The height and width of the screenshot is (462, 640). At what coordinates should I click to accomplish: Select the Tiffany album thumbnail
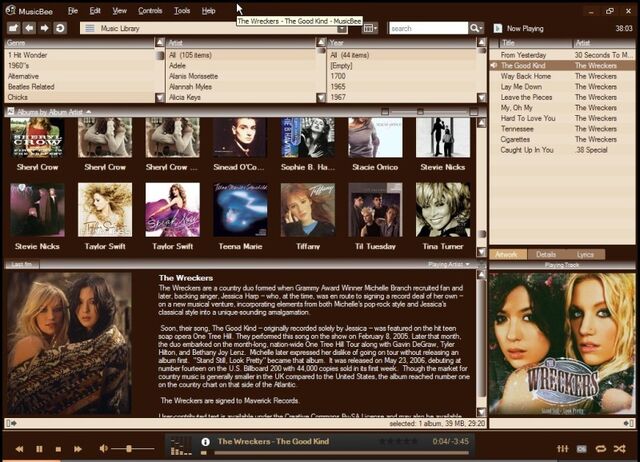(x=308, y=210)
